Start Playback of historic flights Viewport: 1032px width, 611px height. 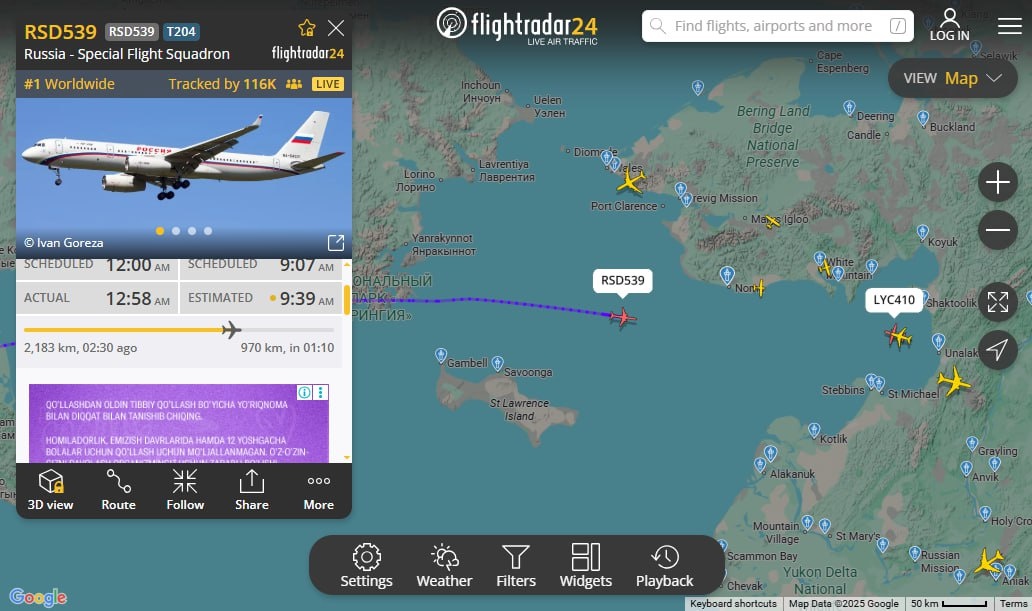pos(665,566)
